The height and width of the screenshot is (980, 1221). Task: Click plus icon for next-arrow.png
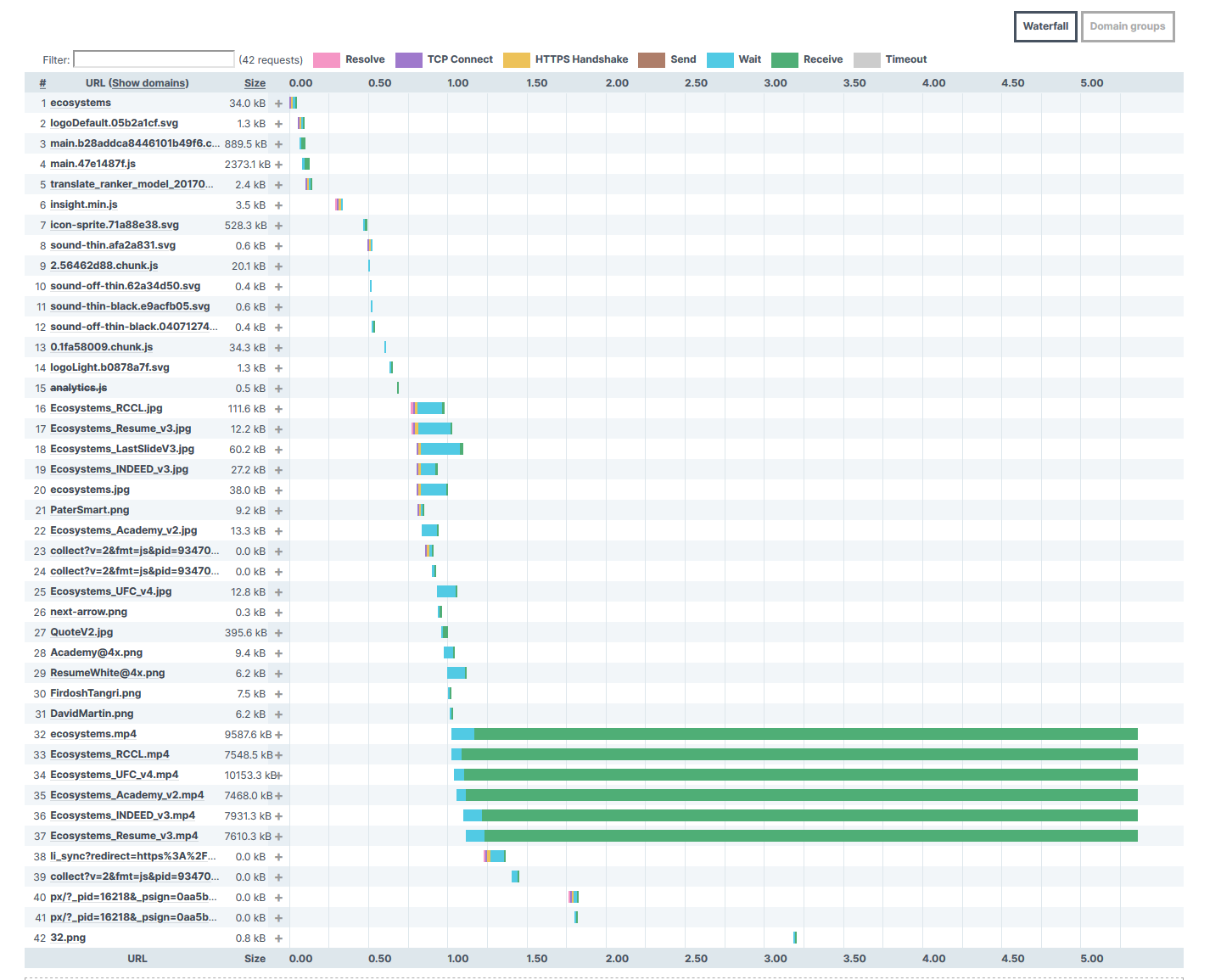coord(278,613)
